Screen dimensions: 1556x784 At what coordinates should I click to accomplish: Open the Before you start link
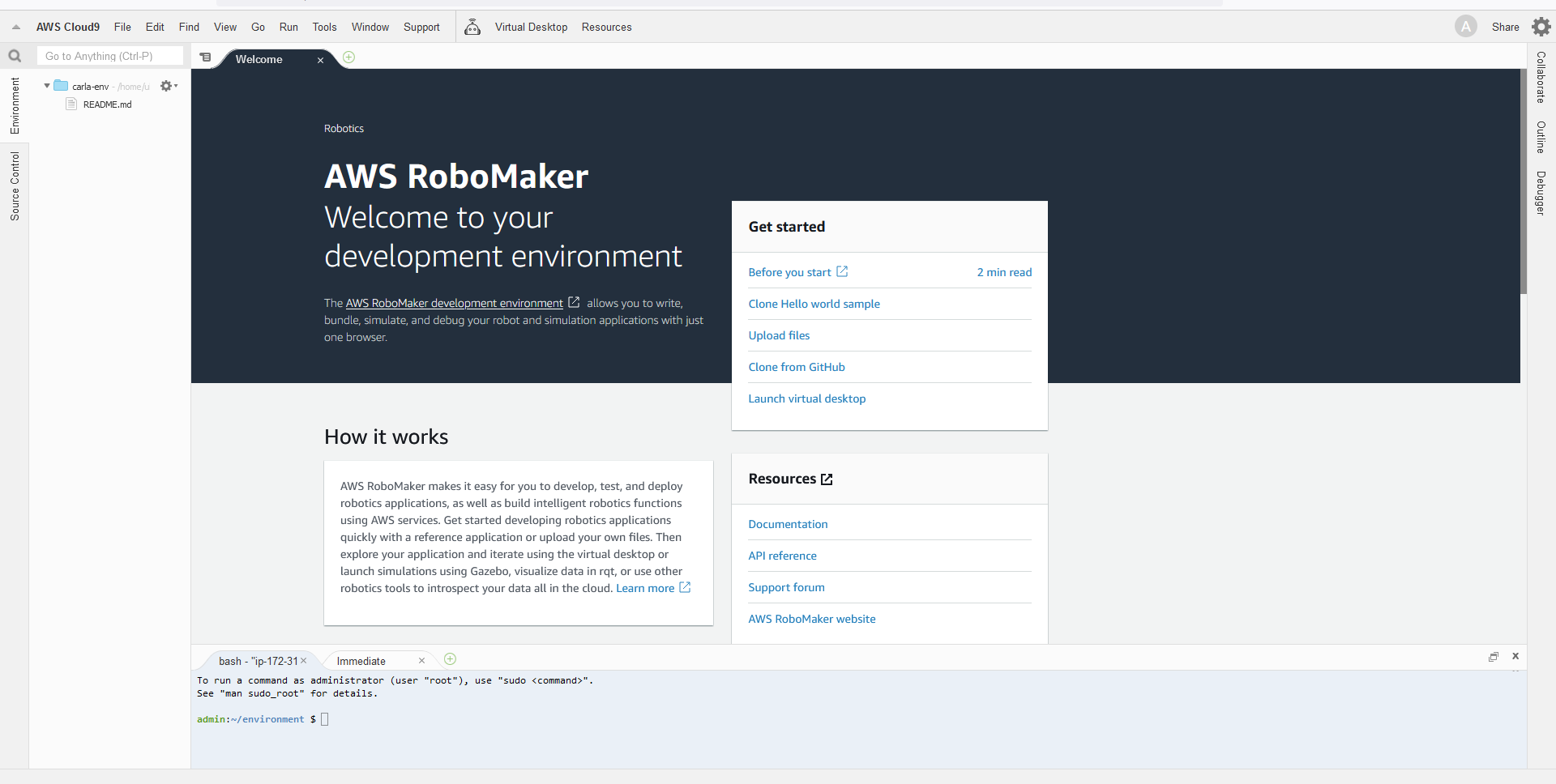[789, 272]
